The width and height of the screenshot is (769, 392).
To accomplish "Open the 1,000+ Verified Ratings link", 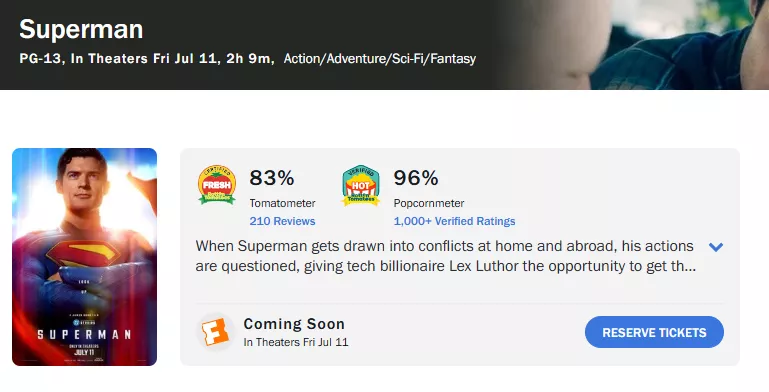I will click(454, 221).
